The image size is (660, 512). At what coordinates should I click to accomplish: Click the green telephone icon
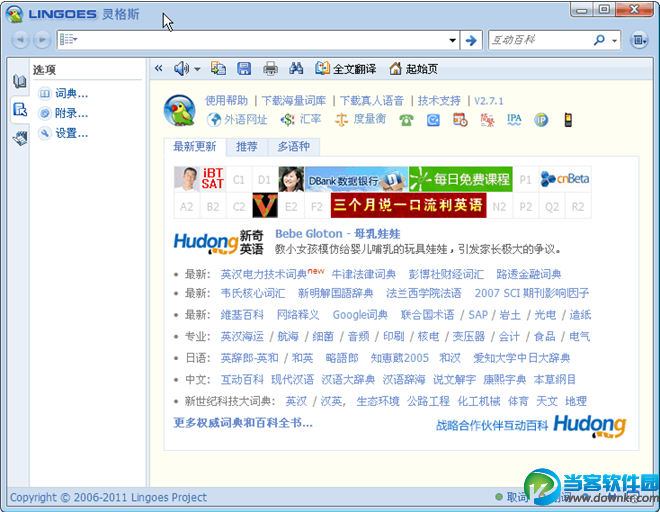click(x=406, y=120)
